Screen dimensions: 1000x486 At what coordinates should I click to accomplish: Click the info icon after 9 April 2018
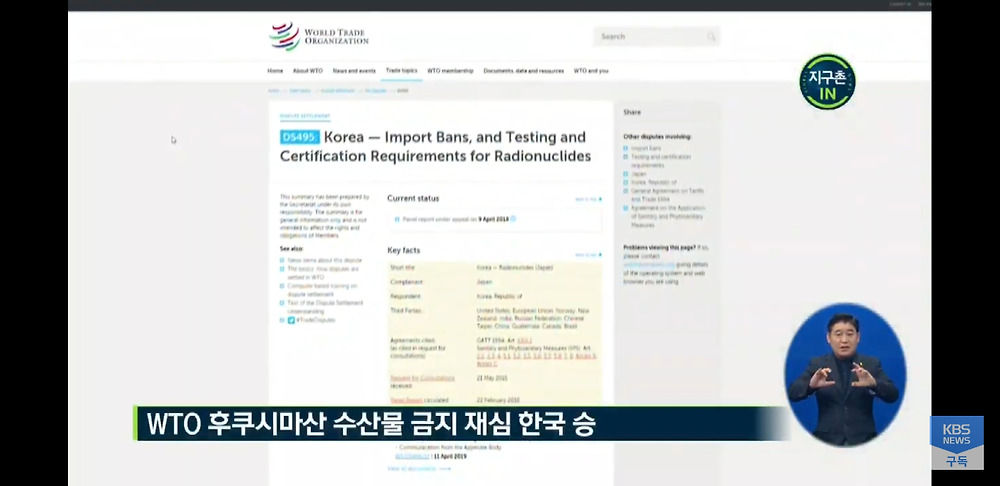click(x=513, y=219)
